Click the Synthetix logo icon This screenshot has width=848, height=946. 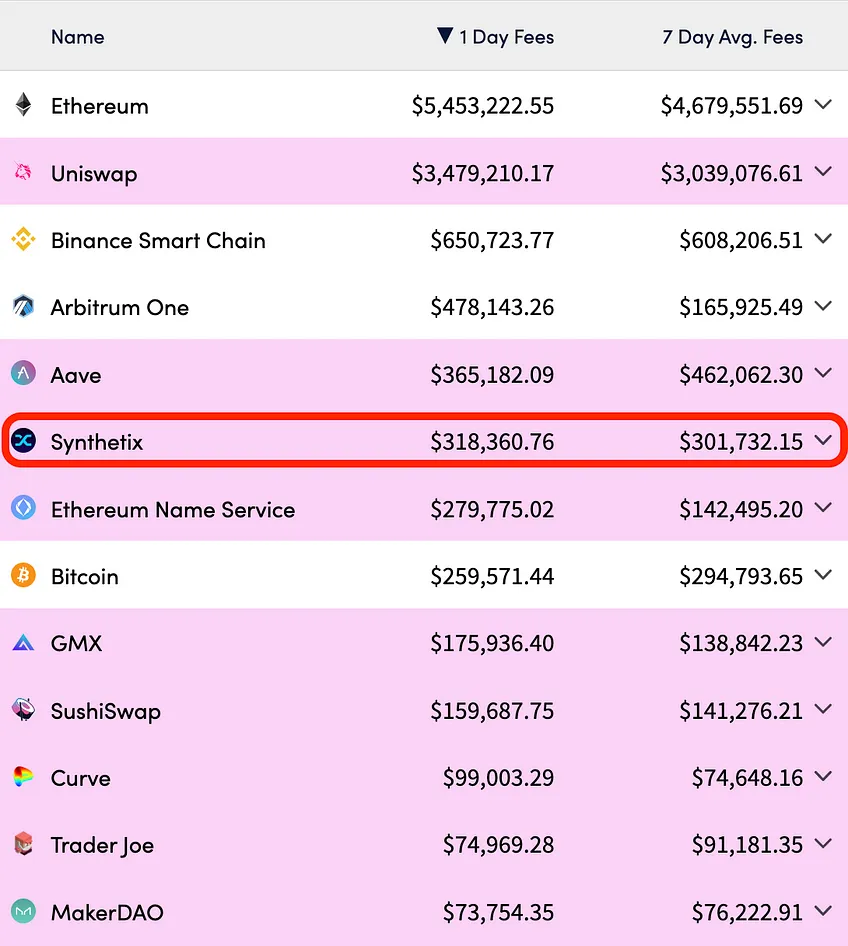tap(24, 441)
